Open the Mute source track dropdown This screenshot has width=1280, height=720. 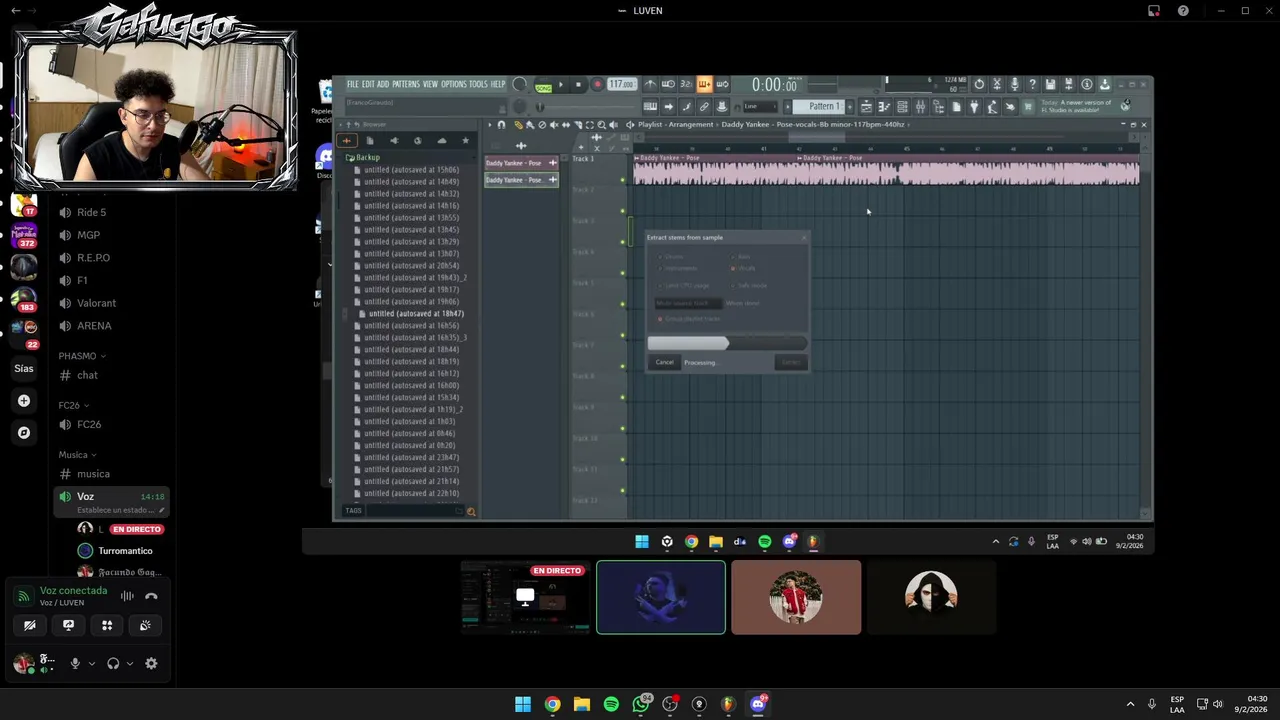(689, 303)
